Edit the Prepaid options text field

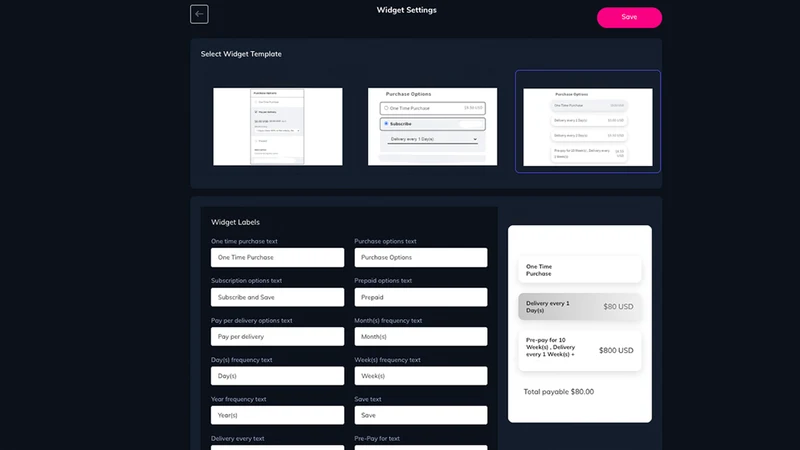(420, 297)
